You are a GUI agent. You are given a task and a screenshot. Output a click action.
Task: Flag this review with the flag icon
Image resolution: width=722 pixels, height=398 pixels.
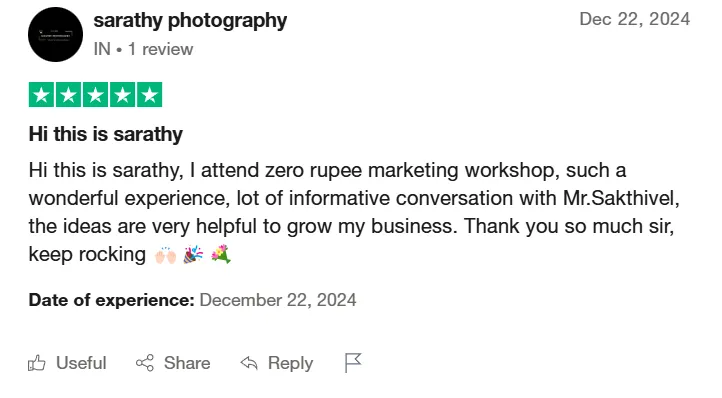(x=353, y=363)
